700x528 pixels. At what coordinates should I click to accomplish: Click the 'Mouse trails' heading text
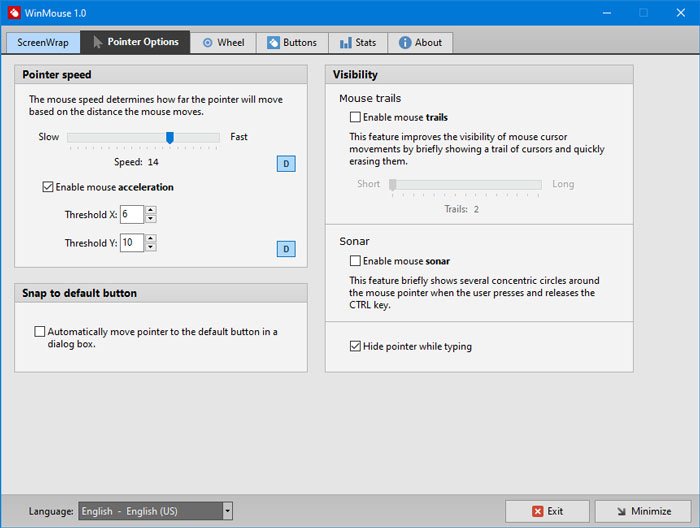(x=370, y=98)
